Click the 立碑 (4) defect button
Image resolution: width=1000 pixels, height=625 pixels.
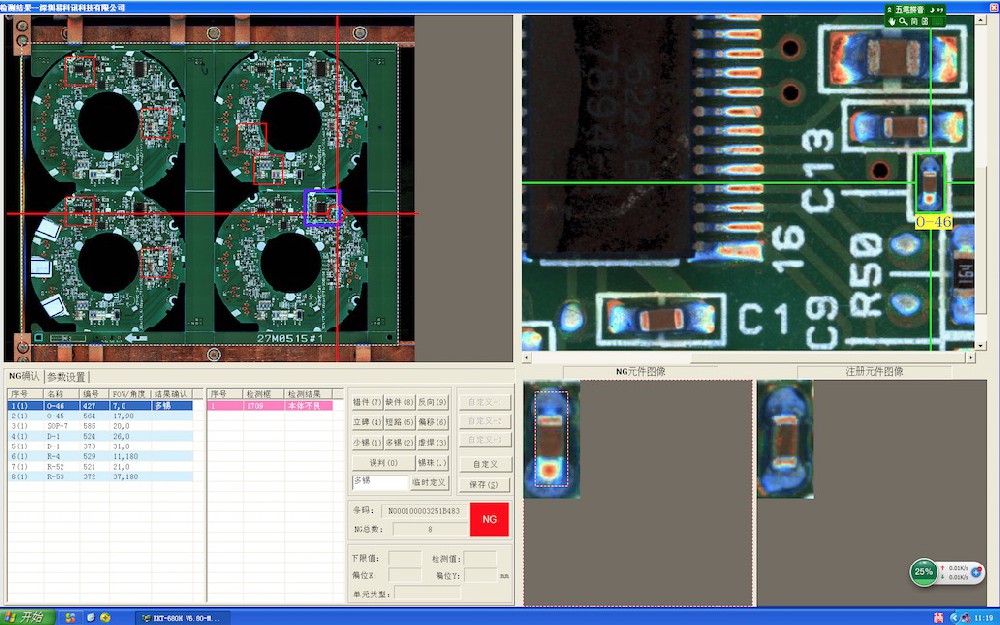click(x=367, y=422)
